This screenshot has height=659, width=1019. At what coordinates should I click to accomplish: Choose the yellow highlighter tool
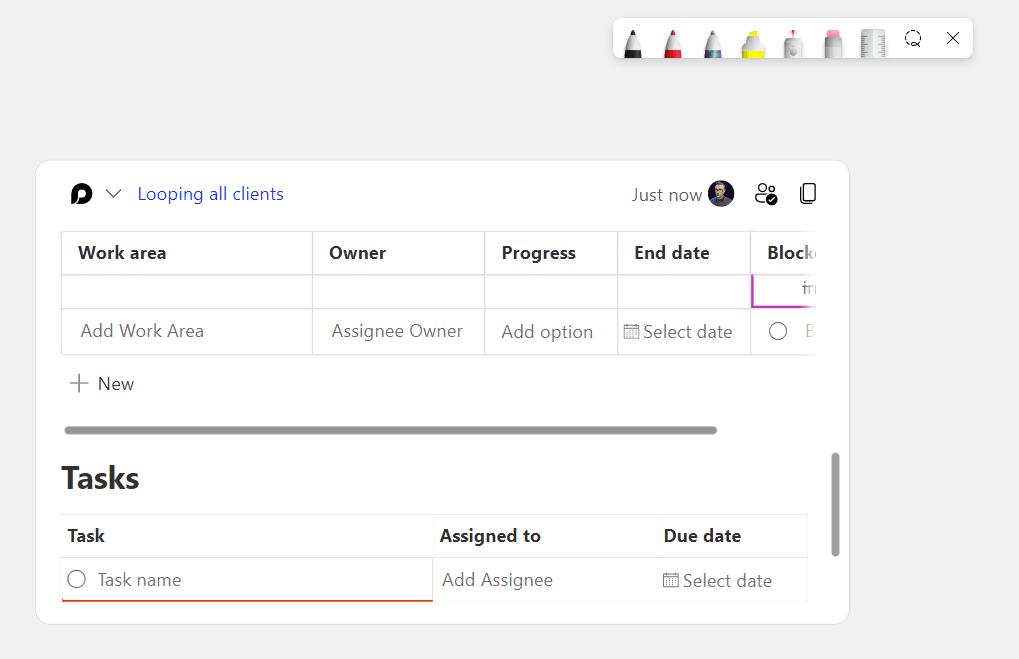coord(753,43)
